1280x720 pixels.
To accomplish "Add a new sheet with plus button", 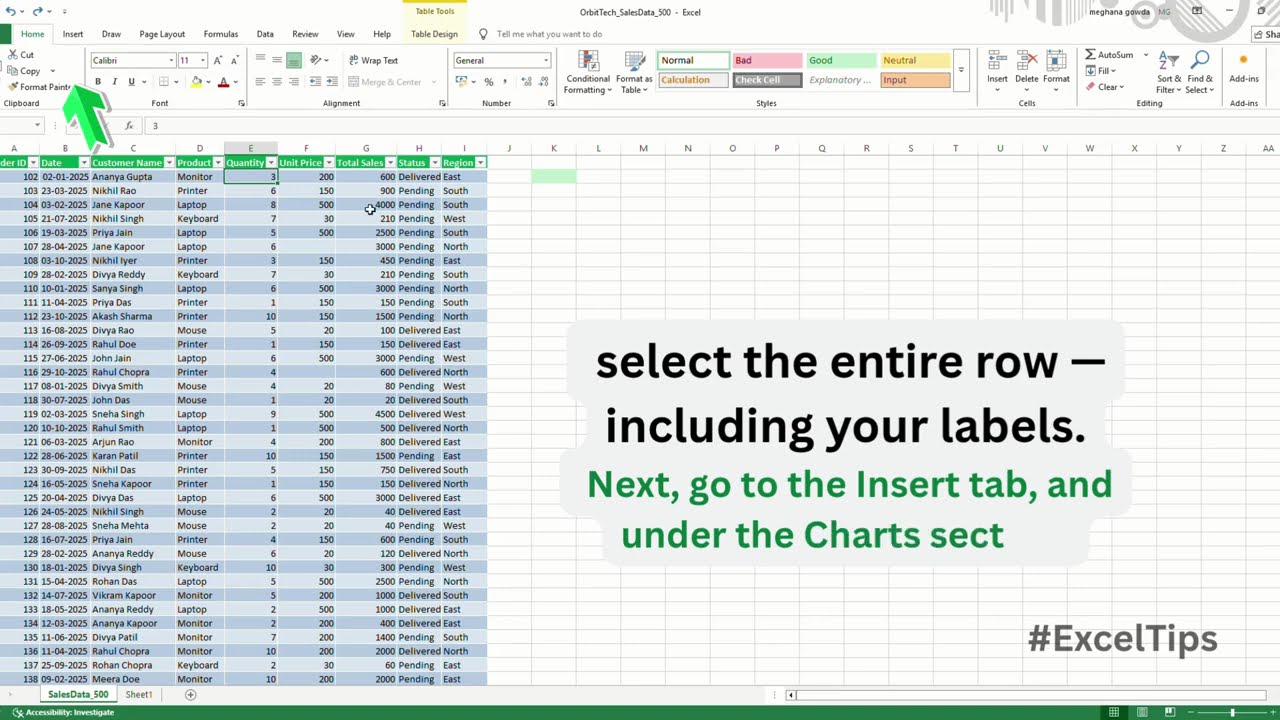I will coord(190,694).
